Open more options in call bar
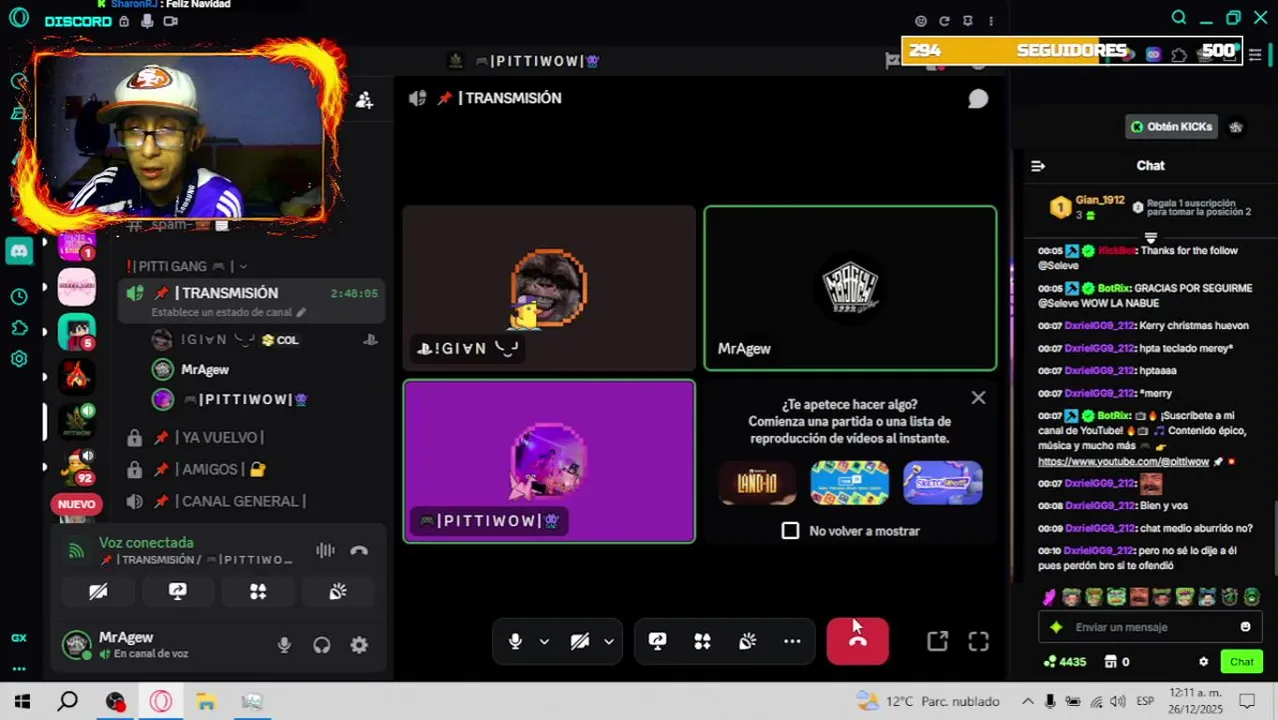The image size is (1278, 720). tap(792, 641)
